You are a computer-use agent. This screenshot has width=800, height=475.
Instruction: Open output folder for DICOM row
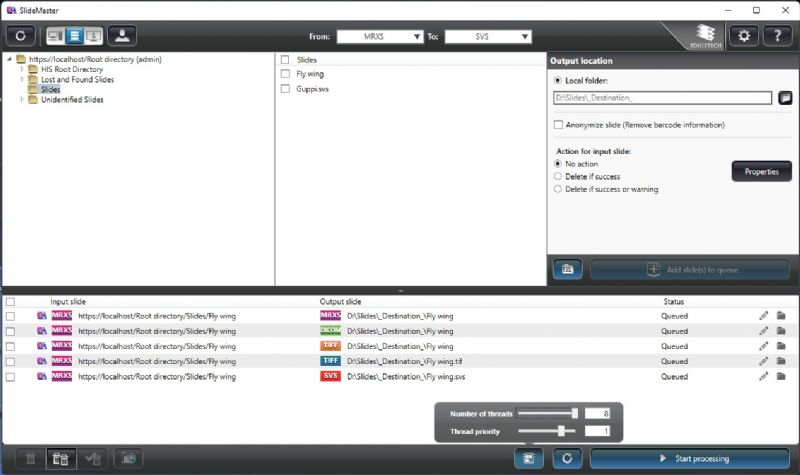[x=781, y=331]
